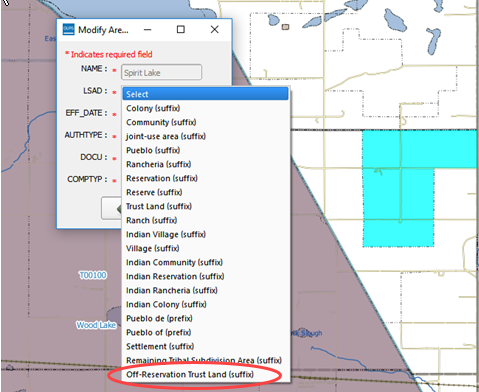The image size is (479, 392).
Task: Select Indian Village (suffix) entry
Action: pos(205,234)
